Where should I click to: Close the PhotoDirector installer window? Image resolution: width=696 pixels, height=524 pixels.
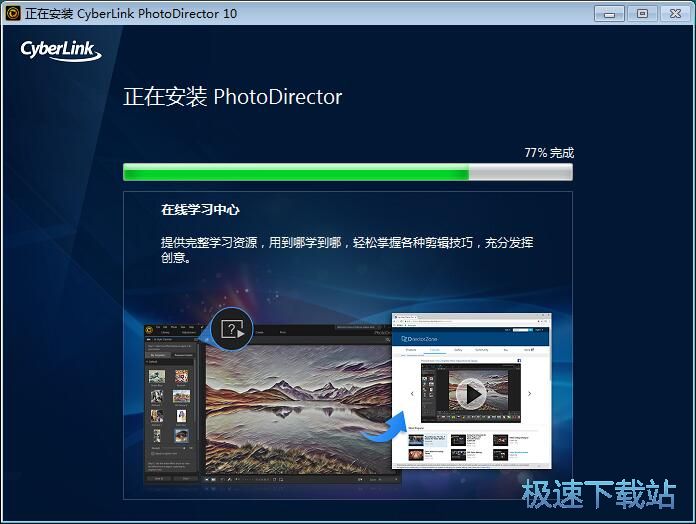pyautogui.click(x=675, y=14)
